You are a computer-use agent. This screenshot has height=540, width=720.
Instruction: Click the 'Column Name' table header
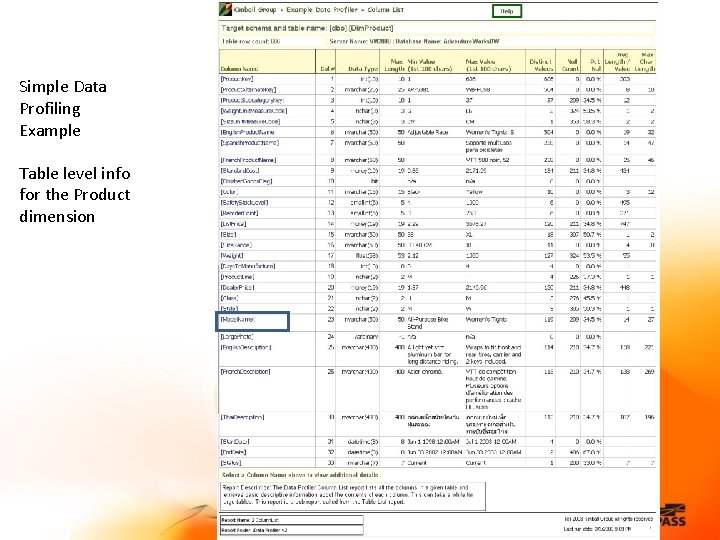239,69
